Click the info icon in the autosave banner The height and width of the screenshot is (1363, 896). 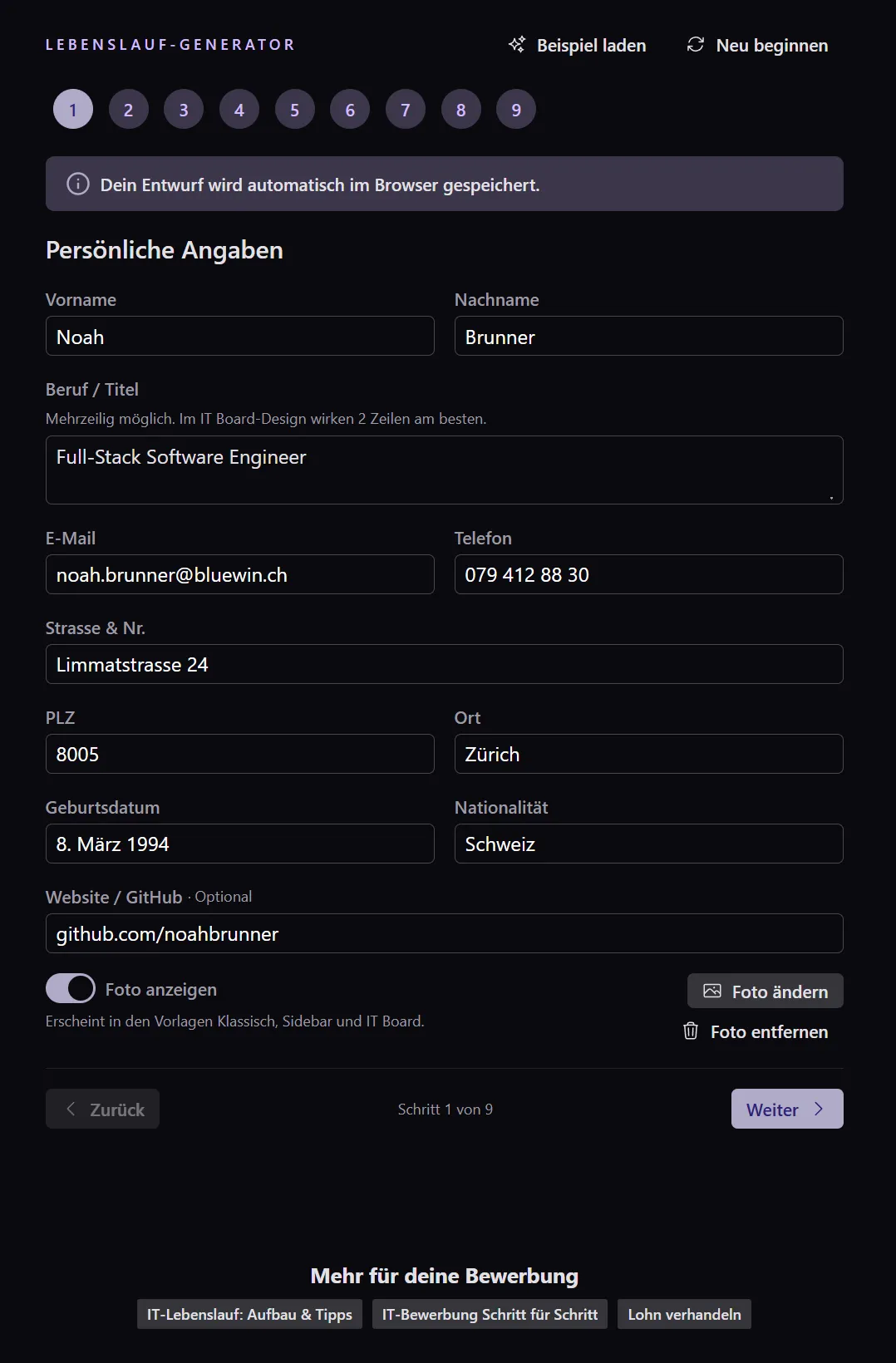point(77,184)
